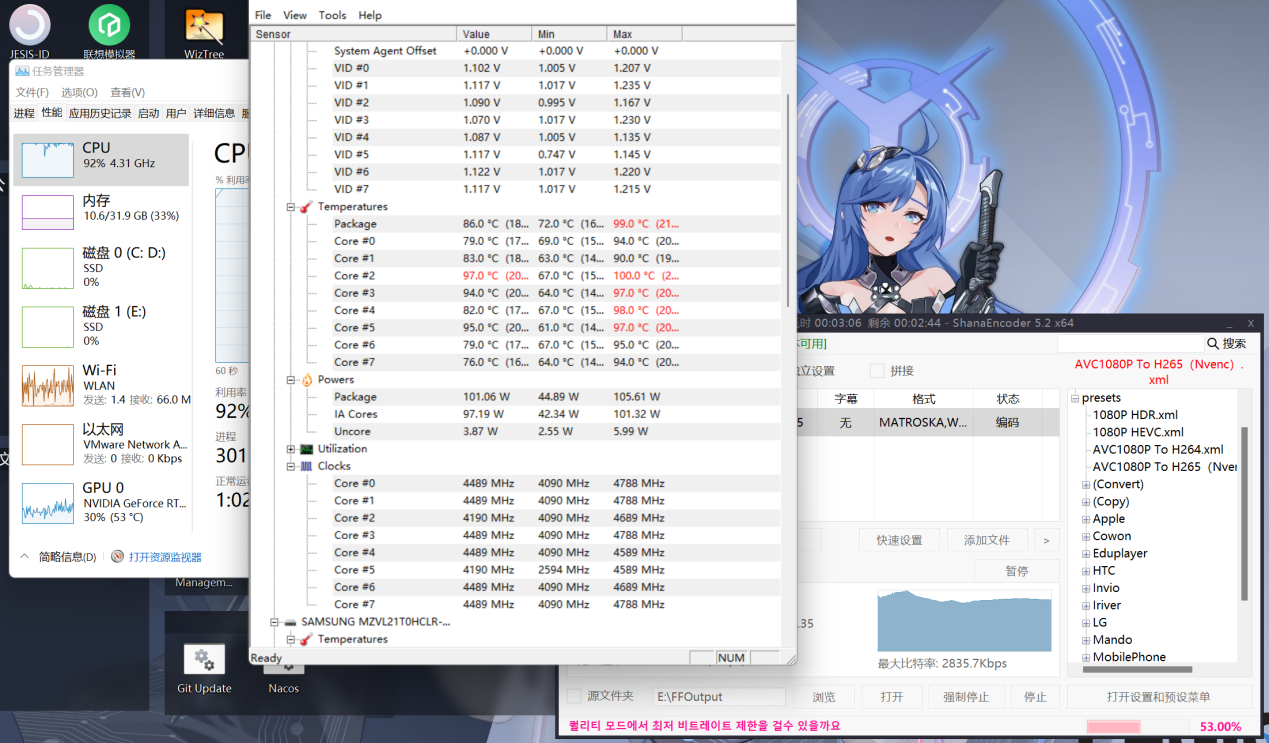Image resolution: width=1269 pixels, height=743 pixels.
Task: Expand the (Convert) preset folder
Action: tap(1086, 484)
